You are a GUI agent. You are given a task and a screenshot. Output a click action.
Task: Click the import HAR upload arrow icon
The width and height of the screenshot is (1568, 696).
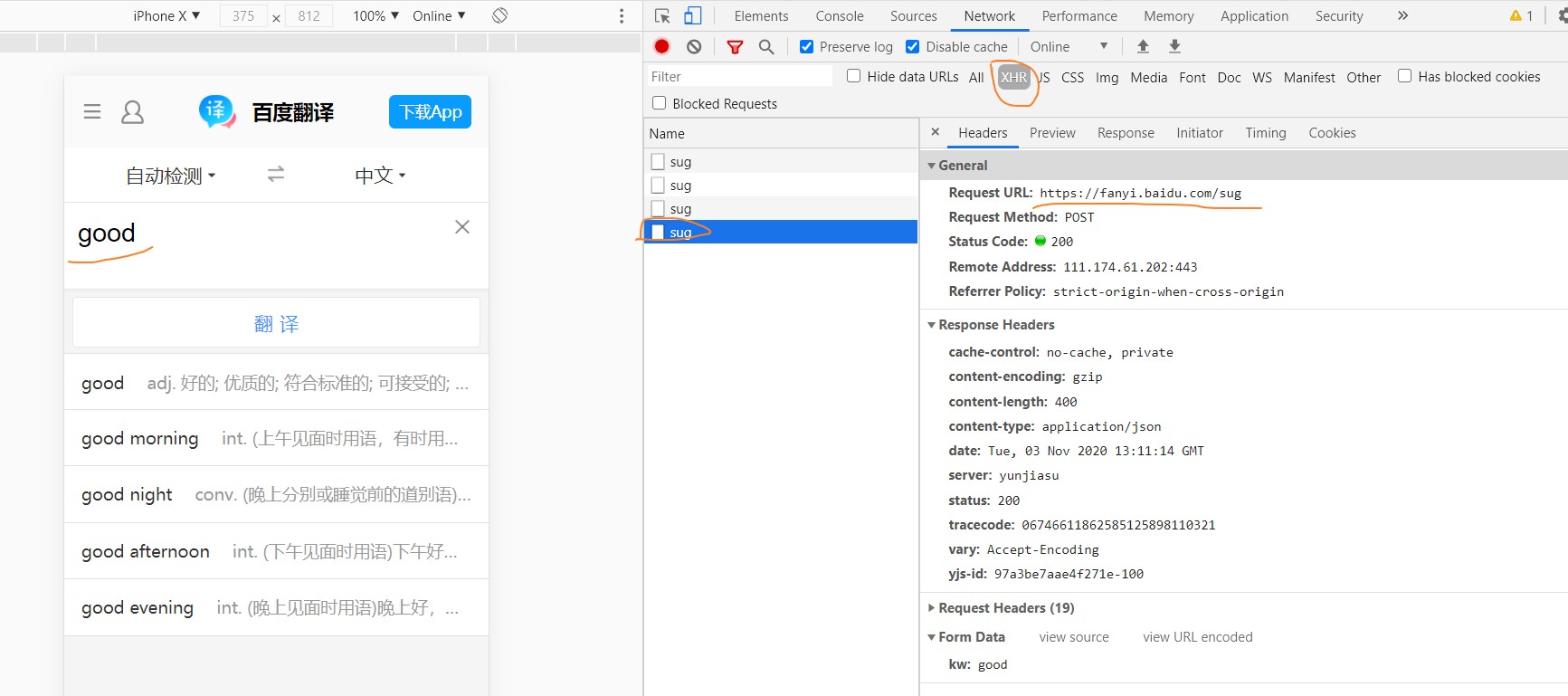(1143, 46)
